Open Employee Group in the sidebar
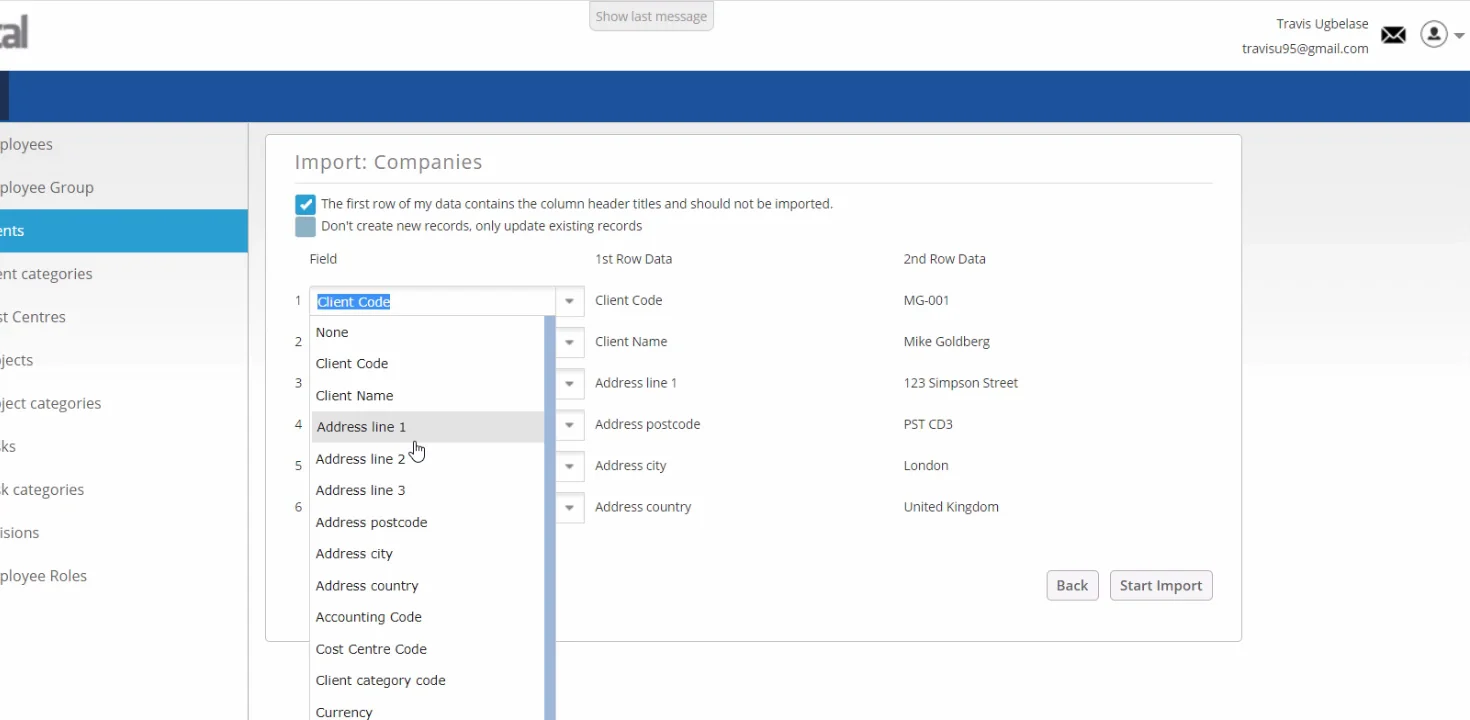 click(124, 187)
